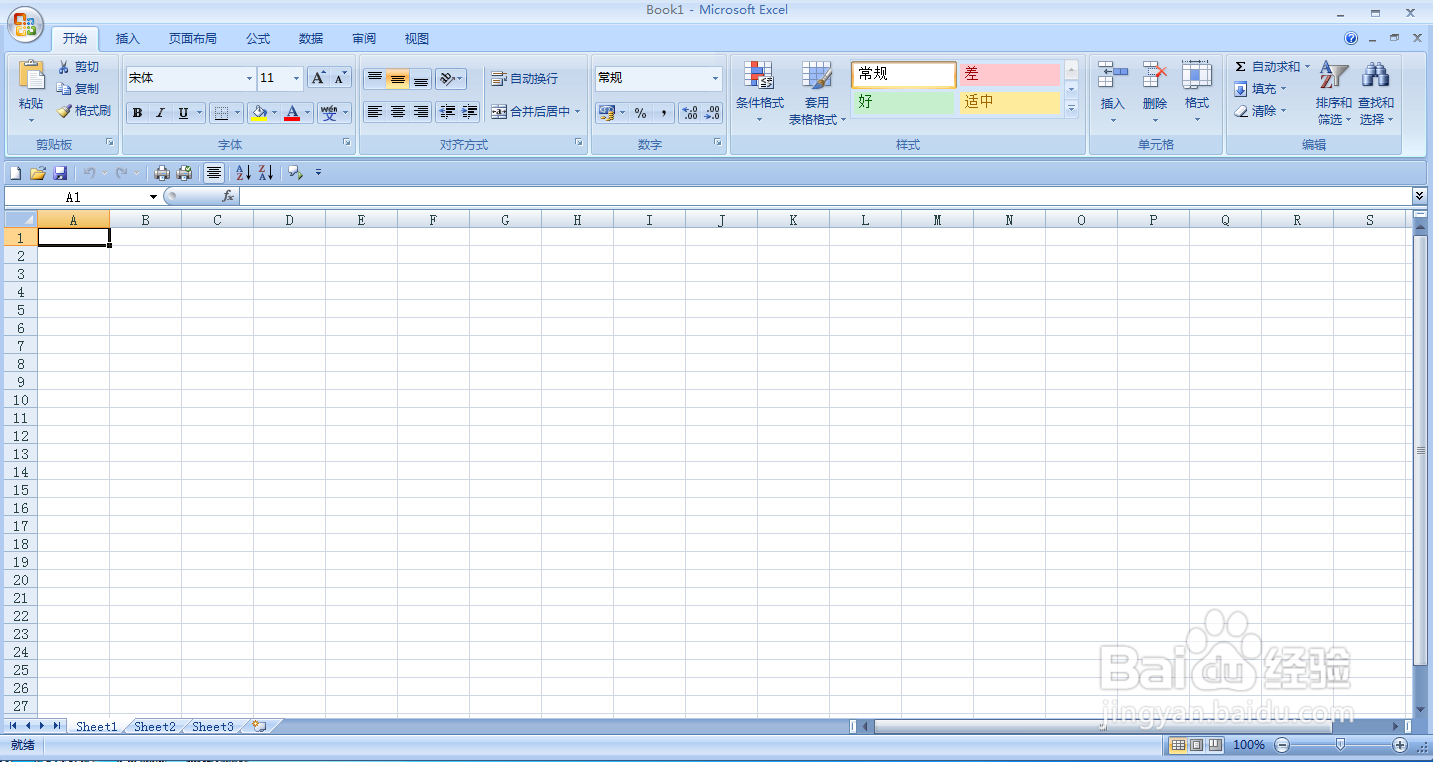Expand the formula bar
This screenshot has height=762, width=1433.
pyautogui.click(x=1420, y=196)
